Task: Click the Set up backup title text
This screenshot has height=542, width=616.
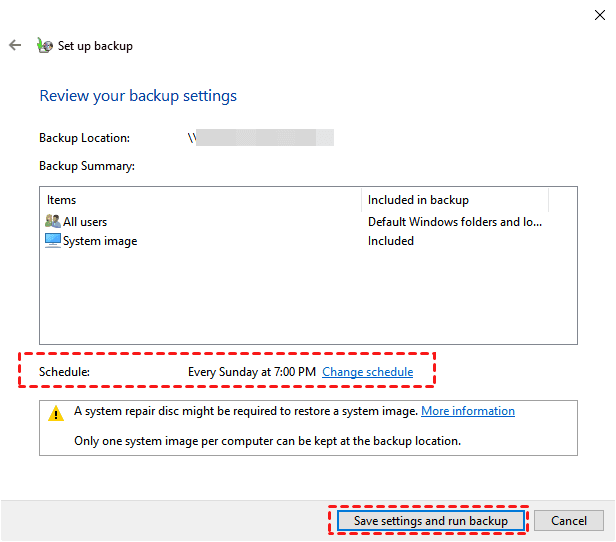Action: click(x=95, y=46)
